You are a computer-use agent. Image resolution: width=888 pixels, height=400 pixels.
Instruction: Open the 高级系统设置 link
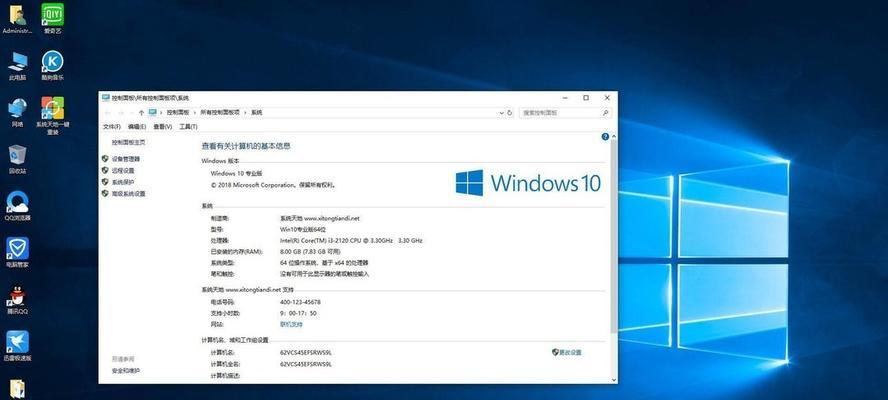point(129,194)
